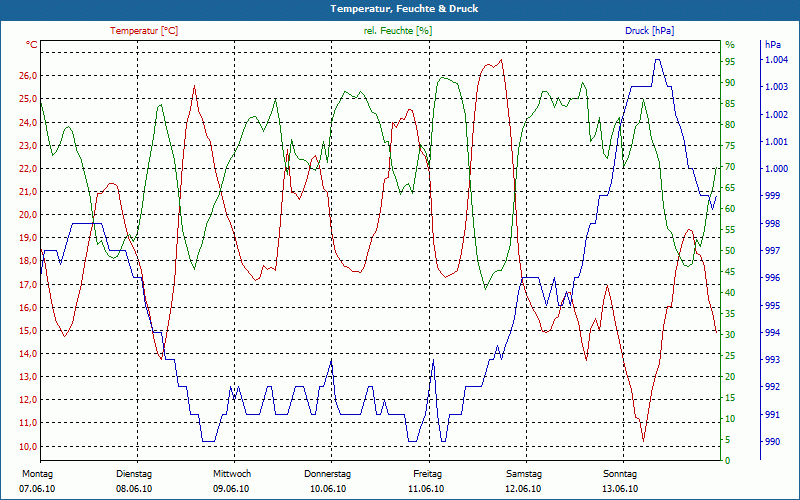Select the blue 'Druck [hPa]' legend label
800x500 pixels.
(x=649, y=31)
